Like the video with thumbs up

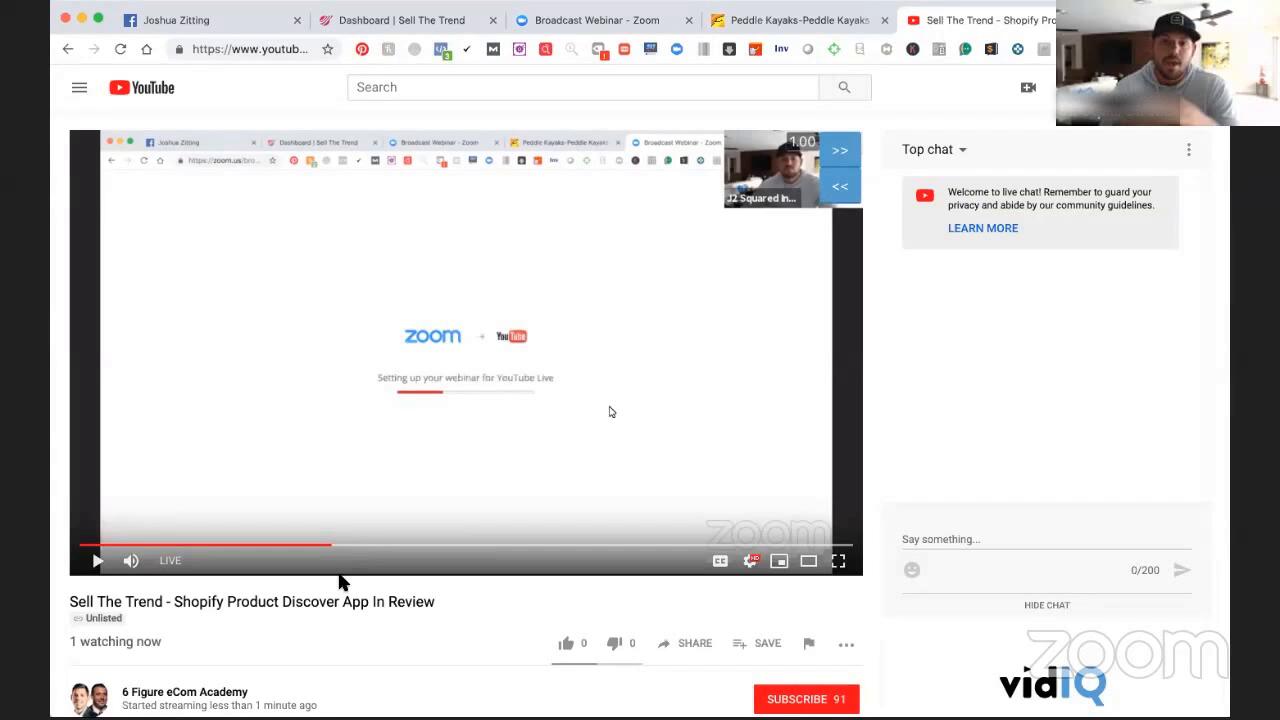pos(566,644)
